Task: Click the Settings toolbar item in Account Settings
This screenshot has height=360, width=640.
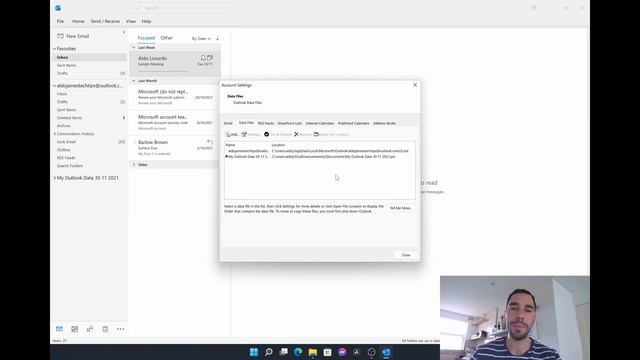Action: (251, 134)
